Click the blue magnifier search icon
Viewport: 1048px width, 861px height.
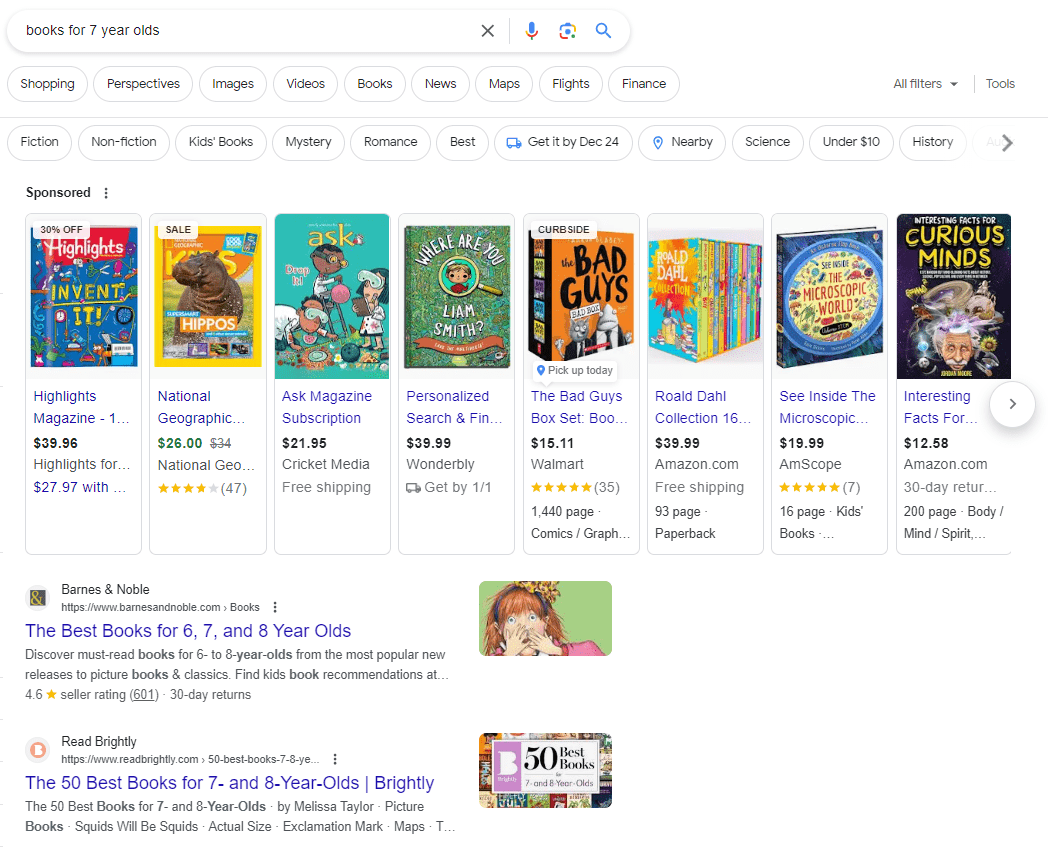[x=604, y=30]
